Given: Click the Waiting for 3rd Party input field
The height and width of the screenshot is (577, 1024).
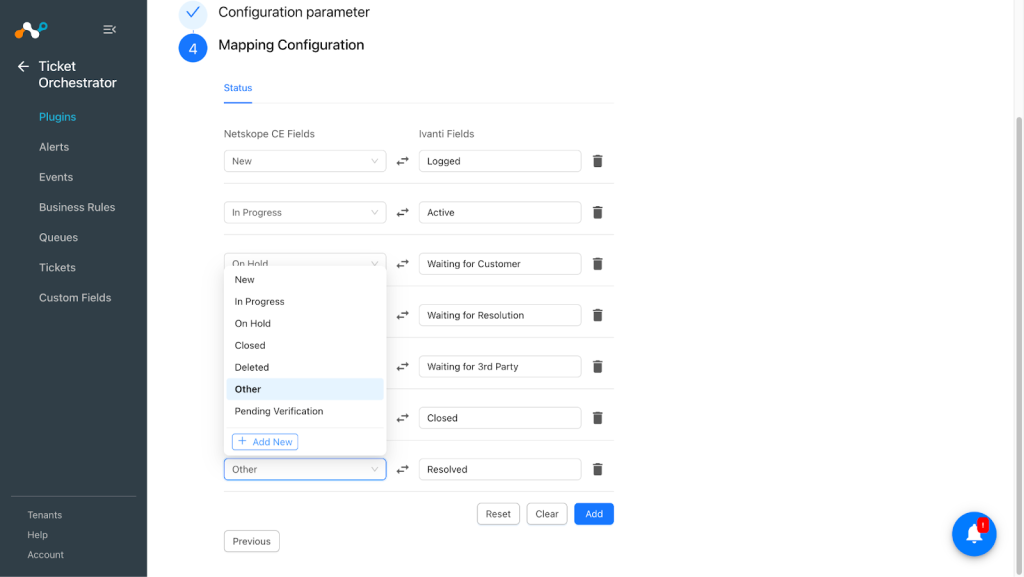Looking at the screenshot, I should 500,366.
